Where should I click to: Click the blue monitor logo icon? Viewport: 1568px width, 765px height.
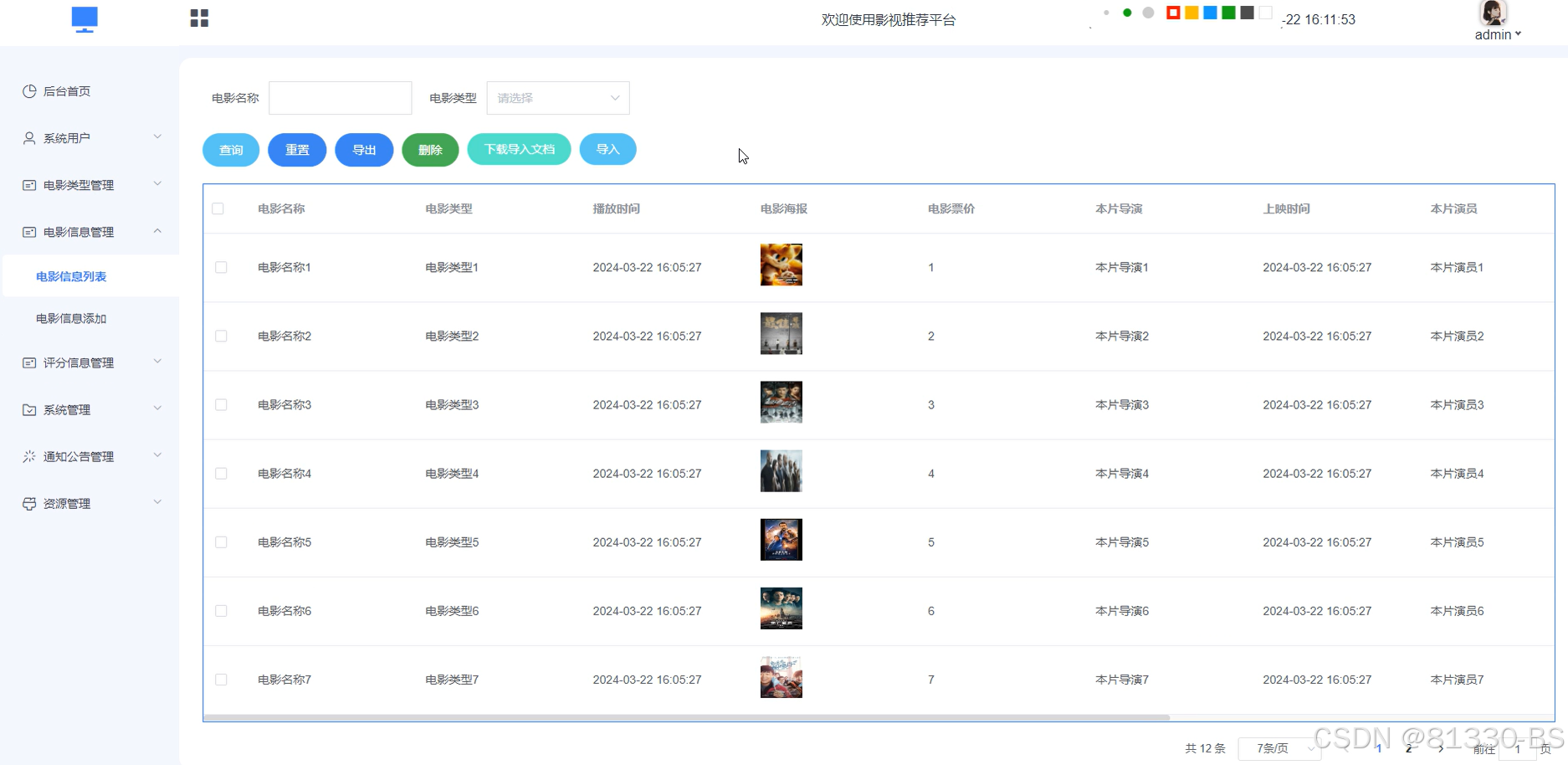85,19
